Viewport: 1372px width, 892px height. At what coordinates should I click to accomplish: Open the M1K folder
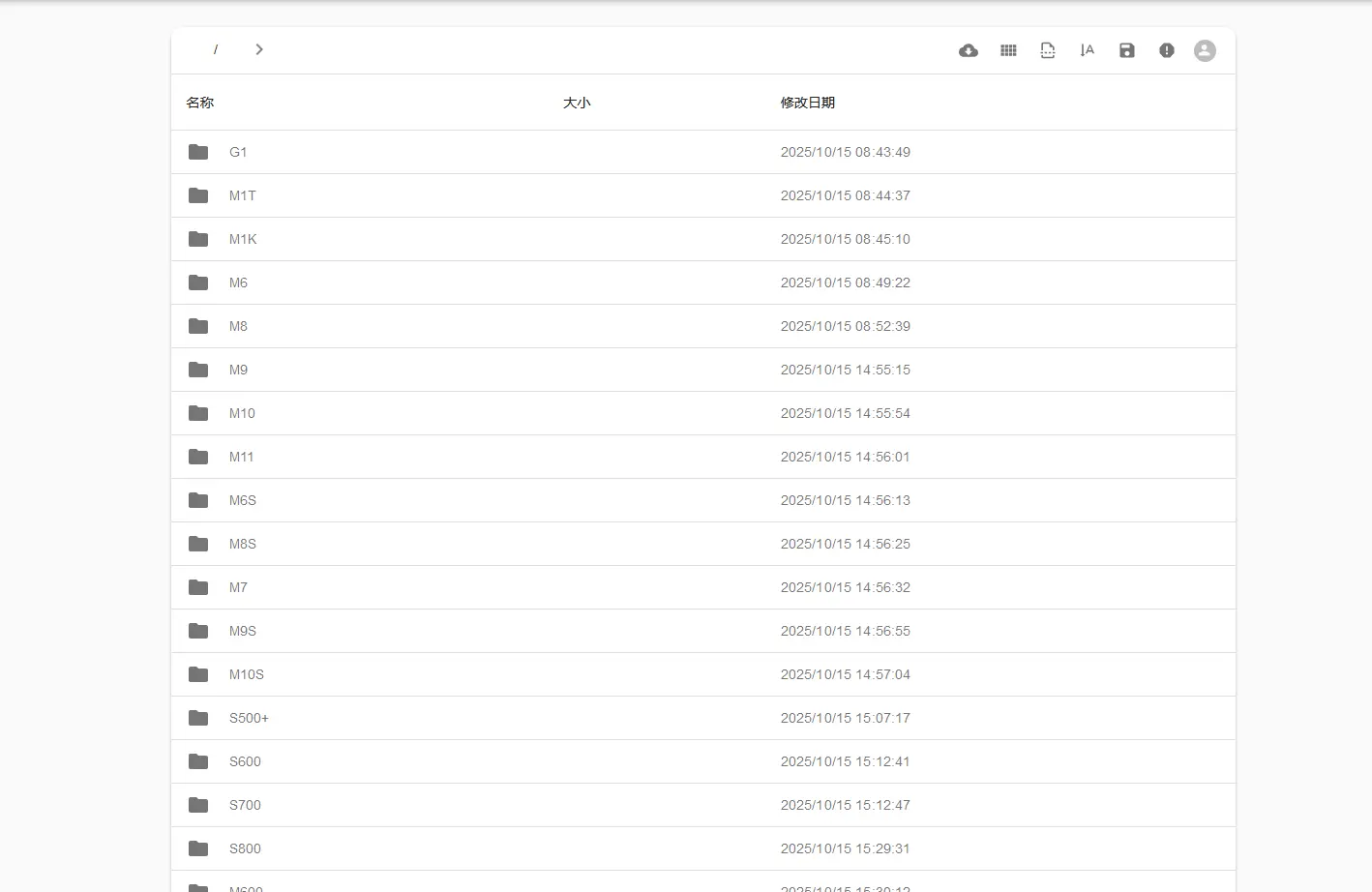[x=243, y=239]
